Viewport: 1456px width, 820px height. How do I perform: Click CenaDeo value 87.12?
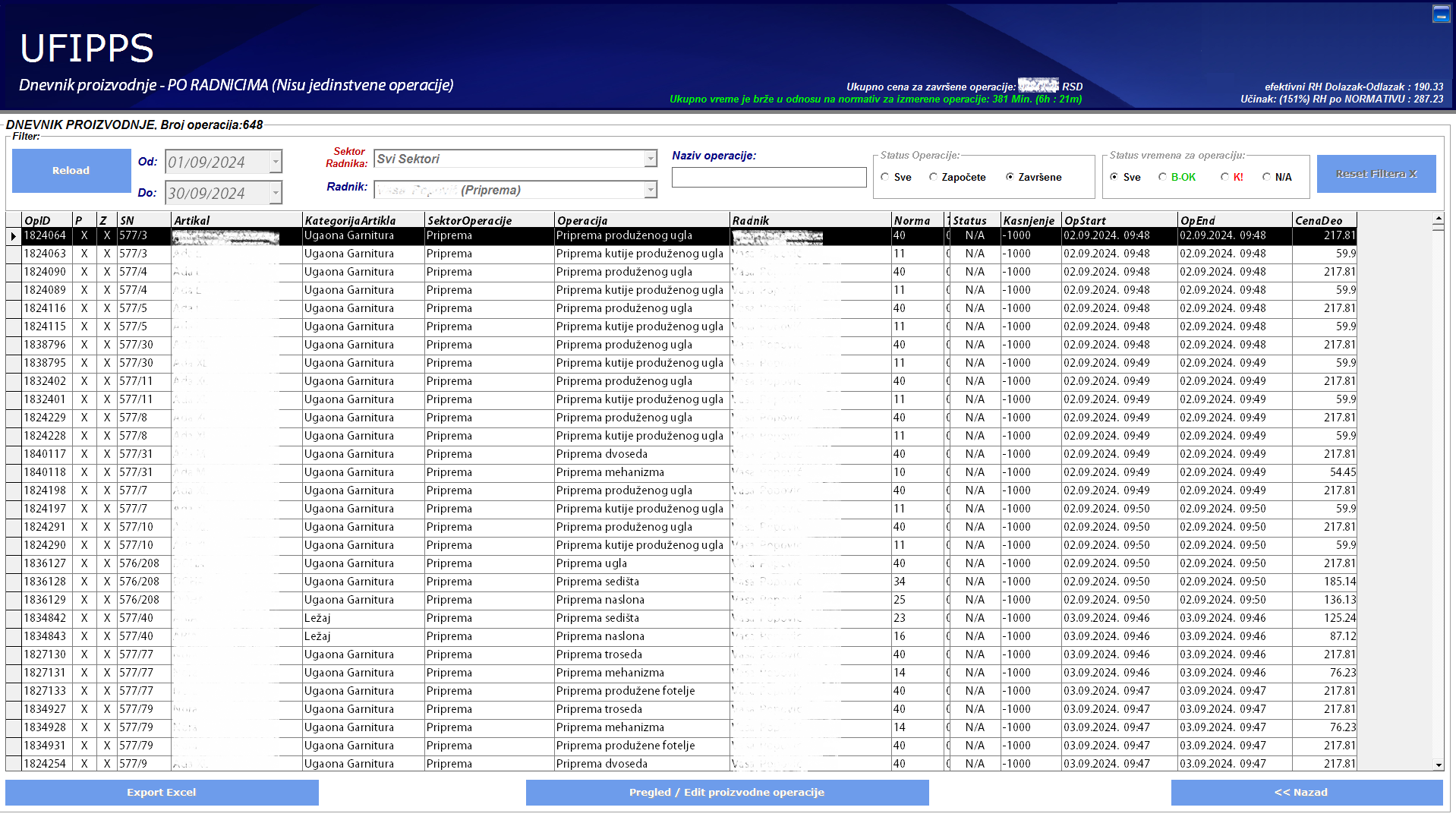click(x=1324, y=636)
